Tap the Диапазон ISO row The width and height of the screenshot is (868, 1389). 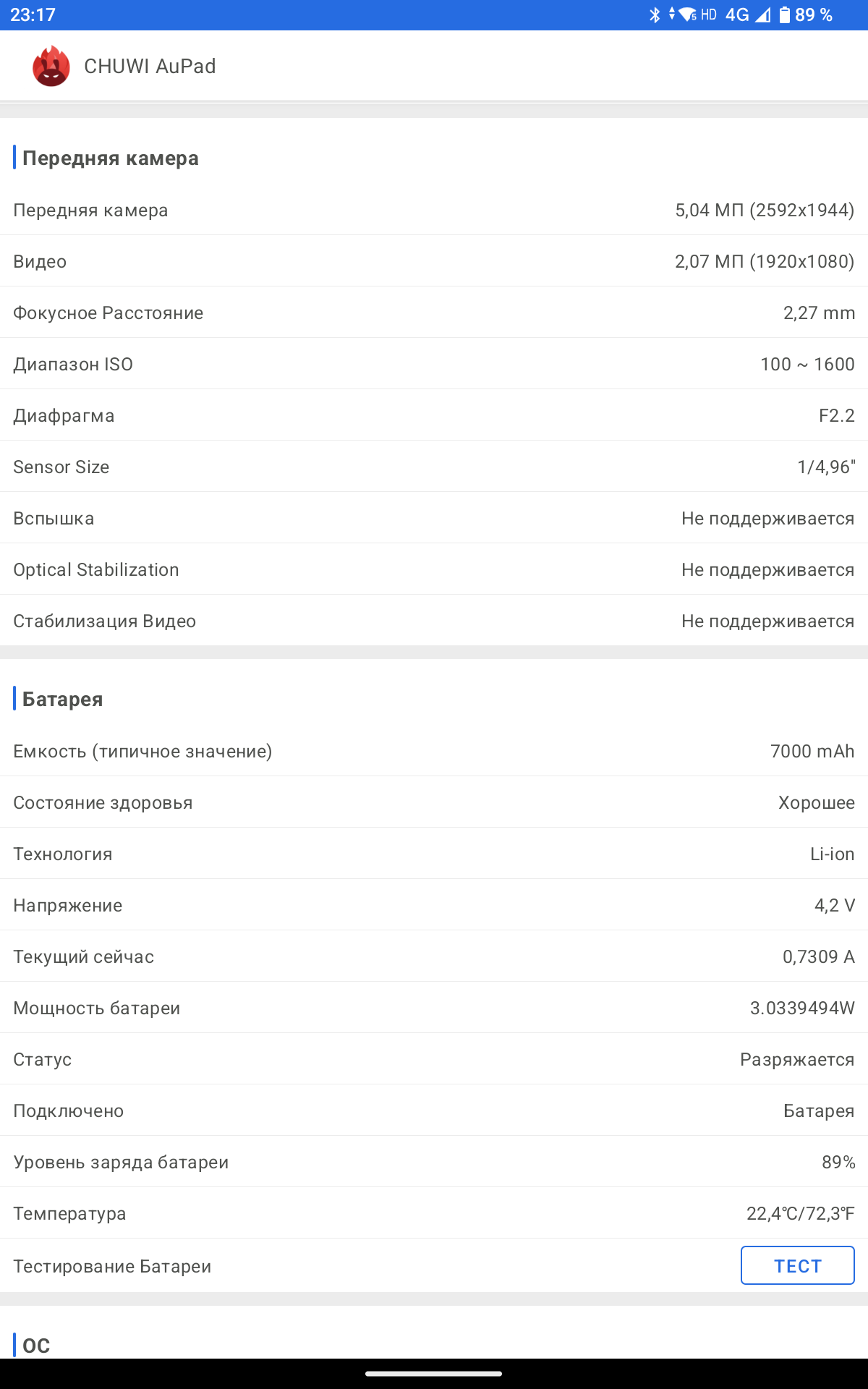click(x=434, y=364)
